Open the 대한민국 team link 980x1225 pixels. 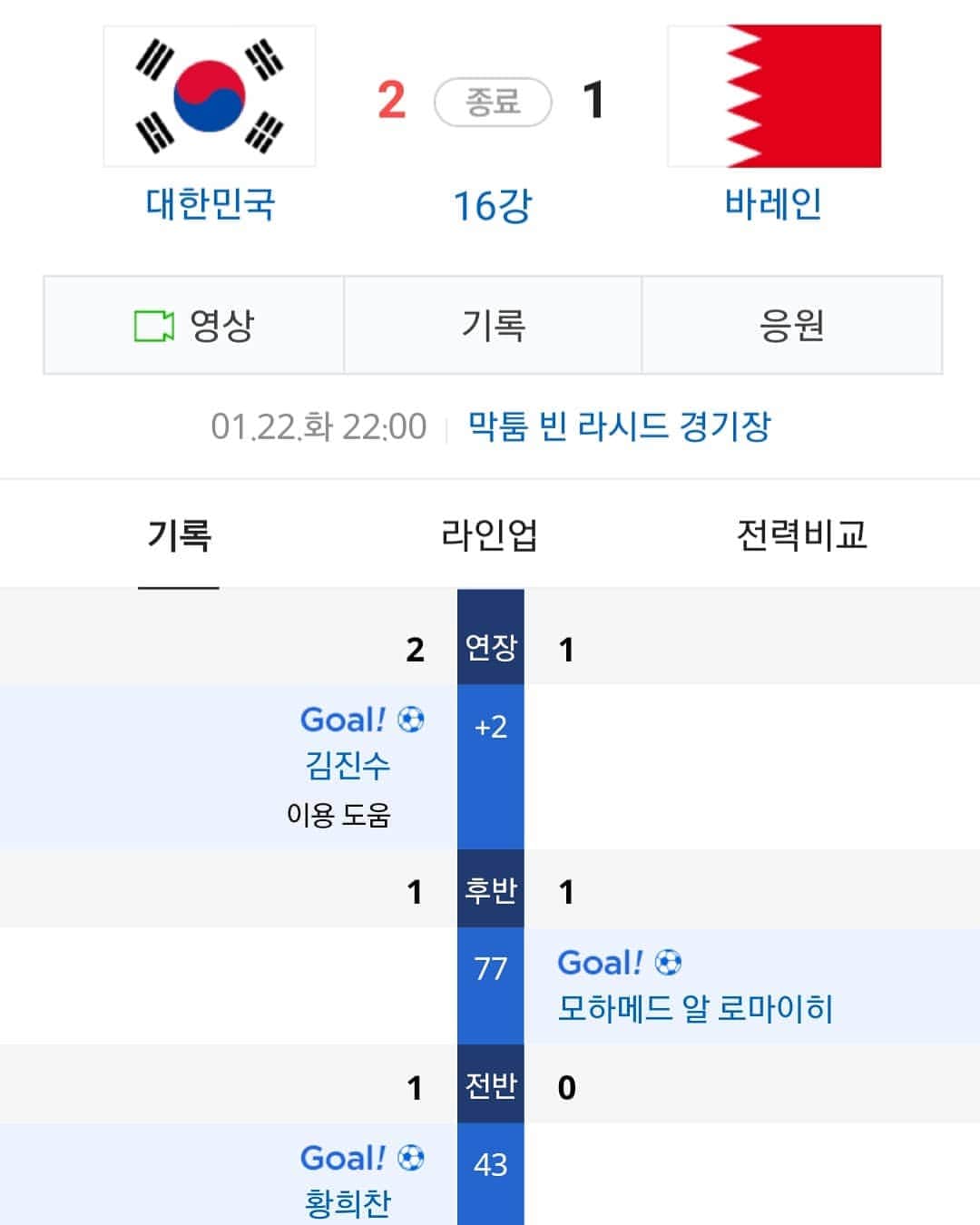point(210,204)
